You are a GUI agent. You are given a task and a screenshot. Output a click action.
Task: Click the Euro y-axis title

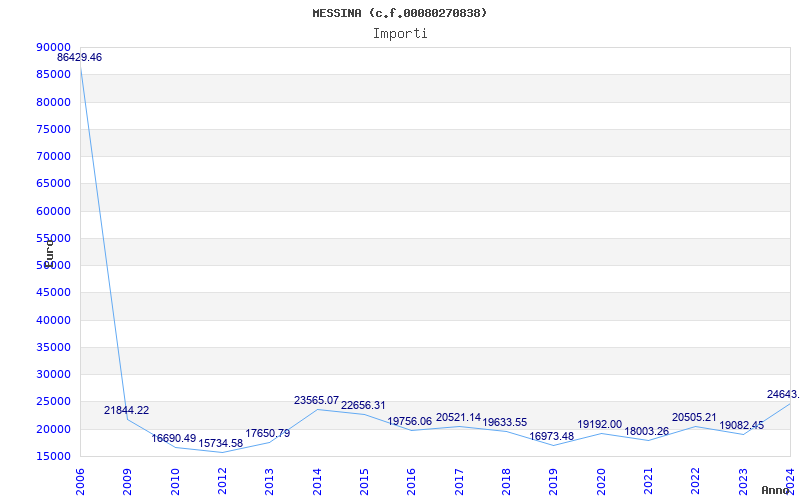(48, 254)
